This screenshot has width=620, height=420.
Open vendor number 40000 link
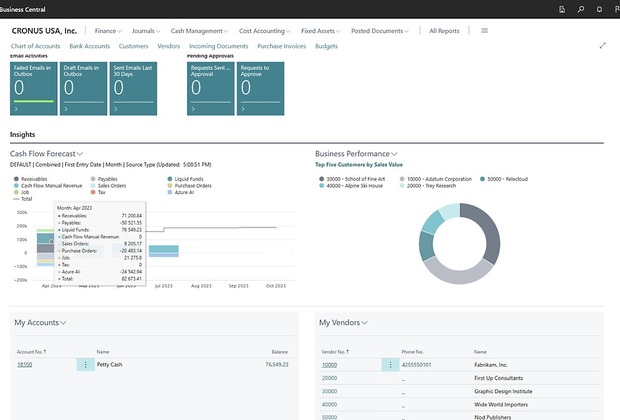(329, 405)
